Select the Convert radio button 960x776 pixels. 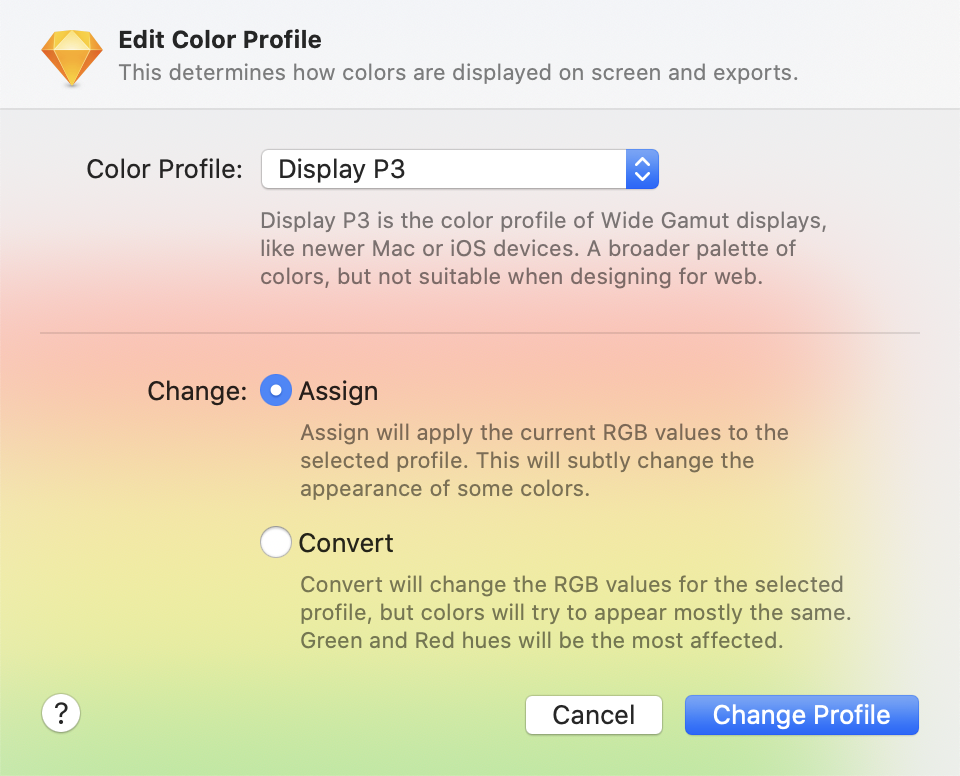click(276, 543)
